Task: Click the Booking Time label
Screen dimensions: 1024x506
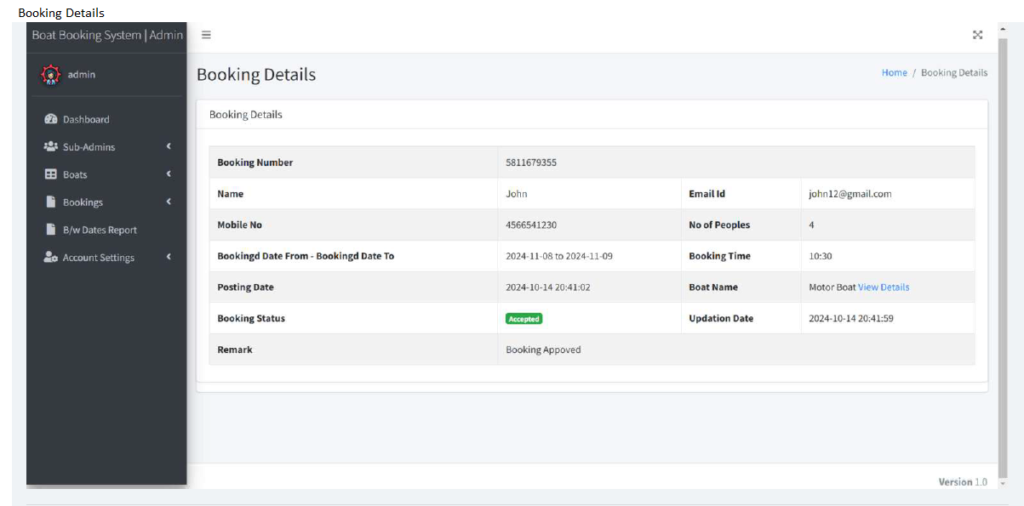Action: pyautogui.click(x=720, y=256)
